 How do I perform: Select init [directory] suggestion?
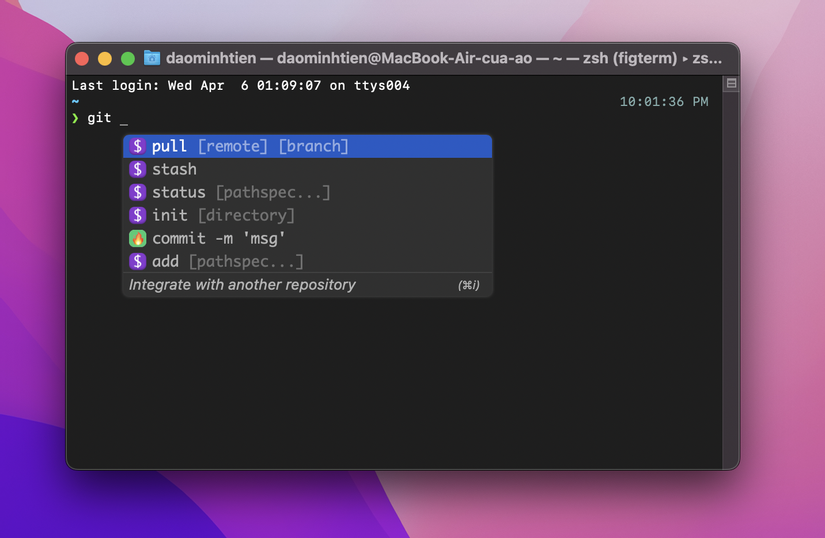pos(308,216)
